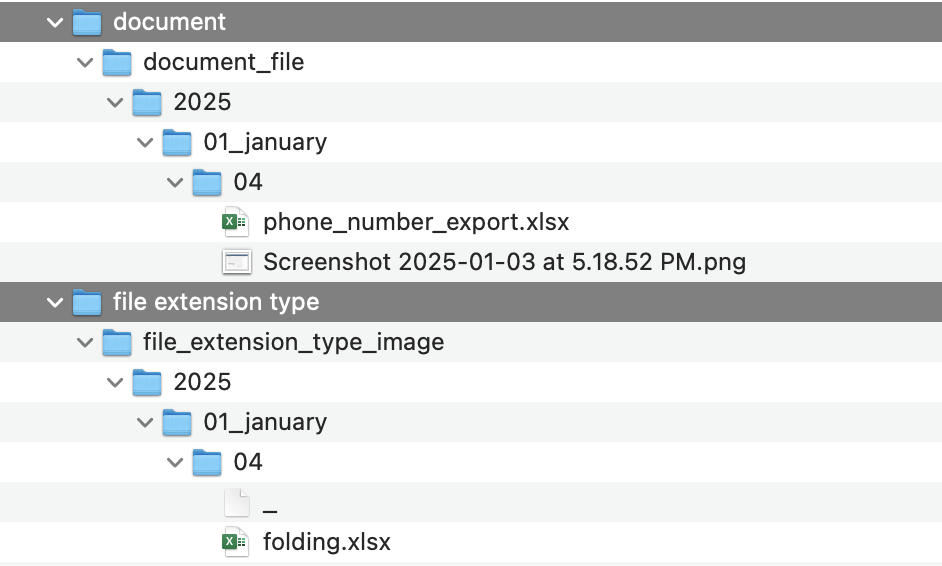Viewport: 942px width, 566px height.
Task: Click the file_extension_type_image folder icon
Action: click(x=117, y=342)
